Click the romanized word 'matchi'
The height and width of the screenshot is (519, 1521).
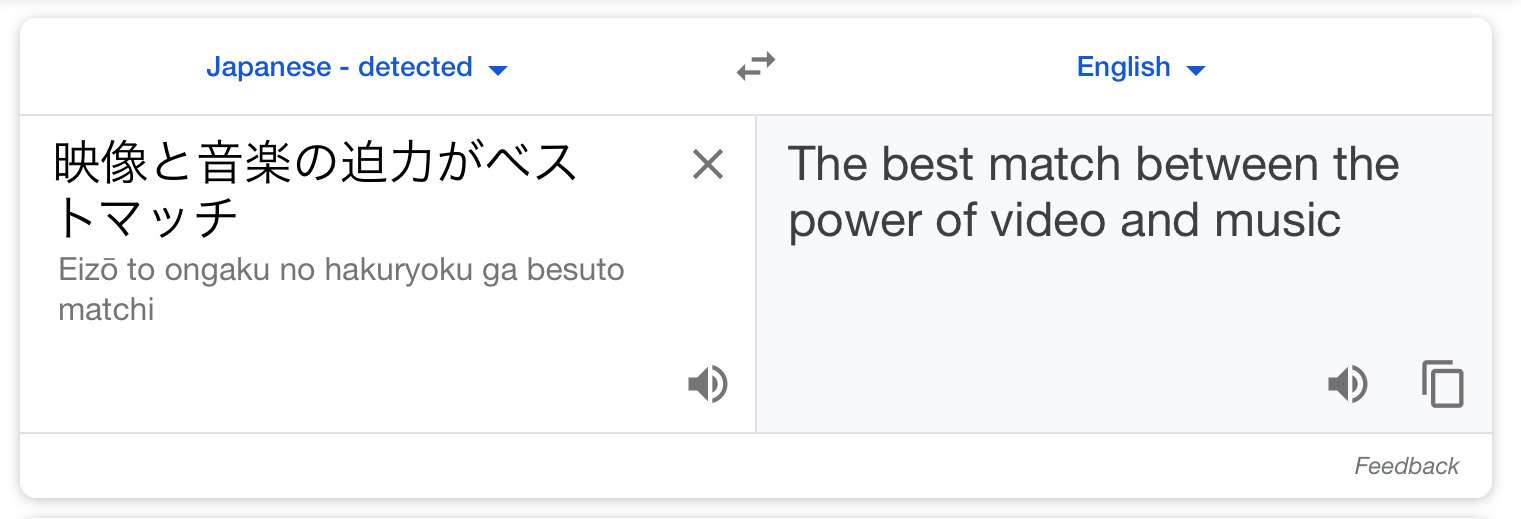pos(106,309)
